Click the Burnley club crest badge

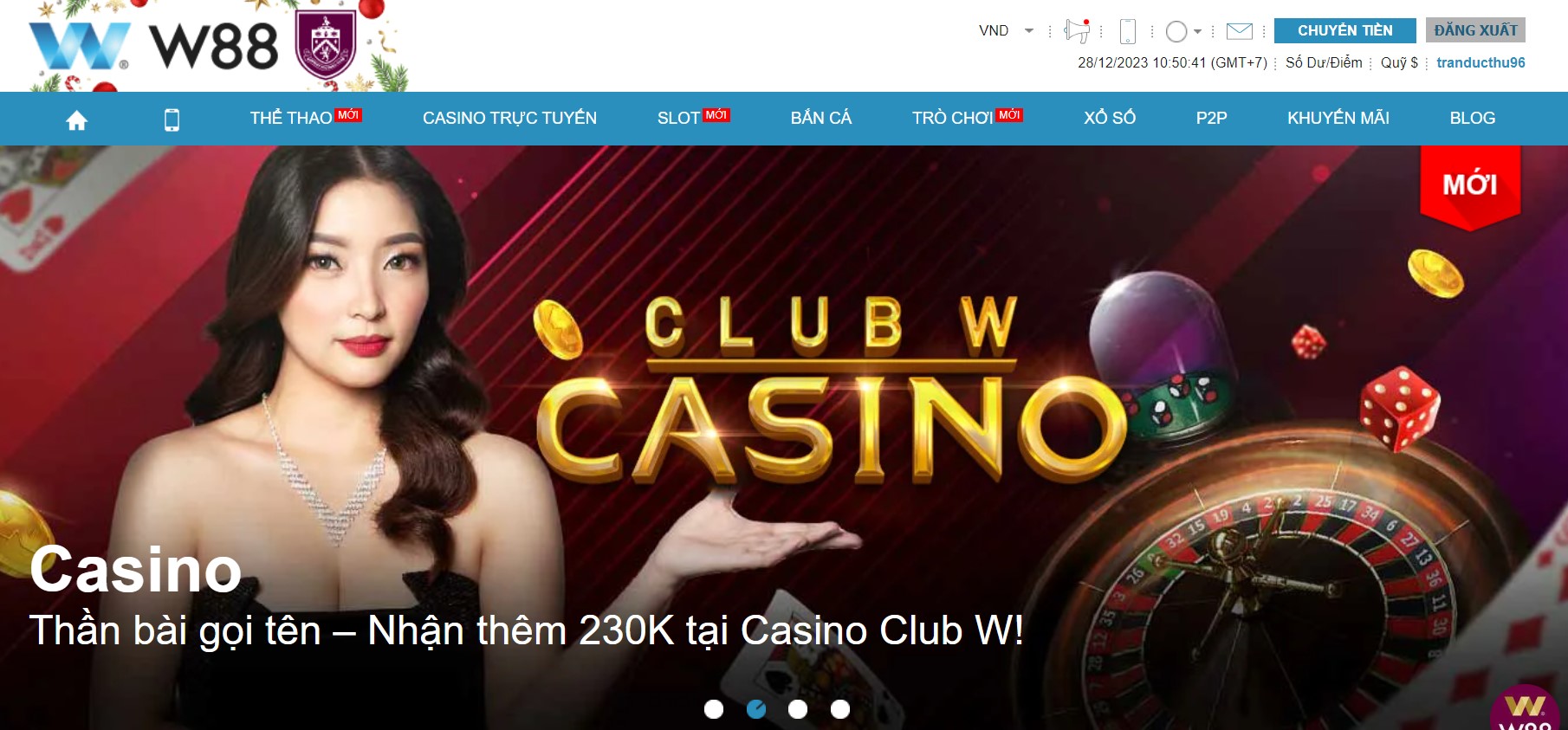pyautogui.click(x=325, y=44)
